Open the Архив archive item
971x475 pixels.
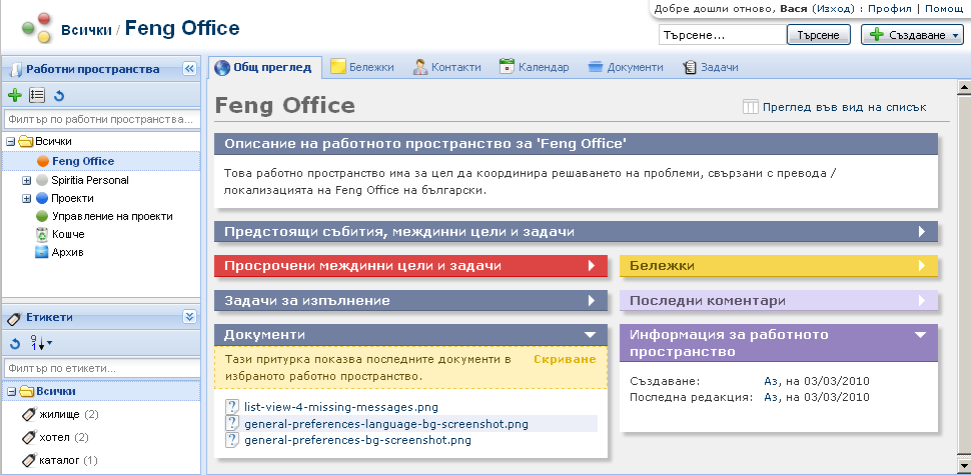click(67, 252)
